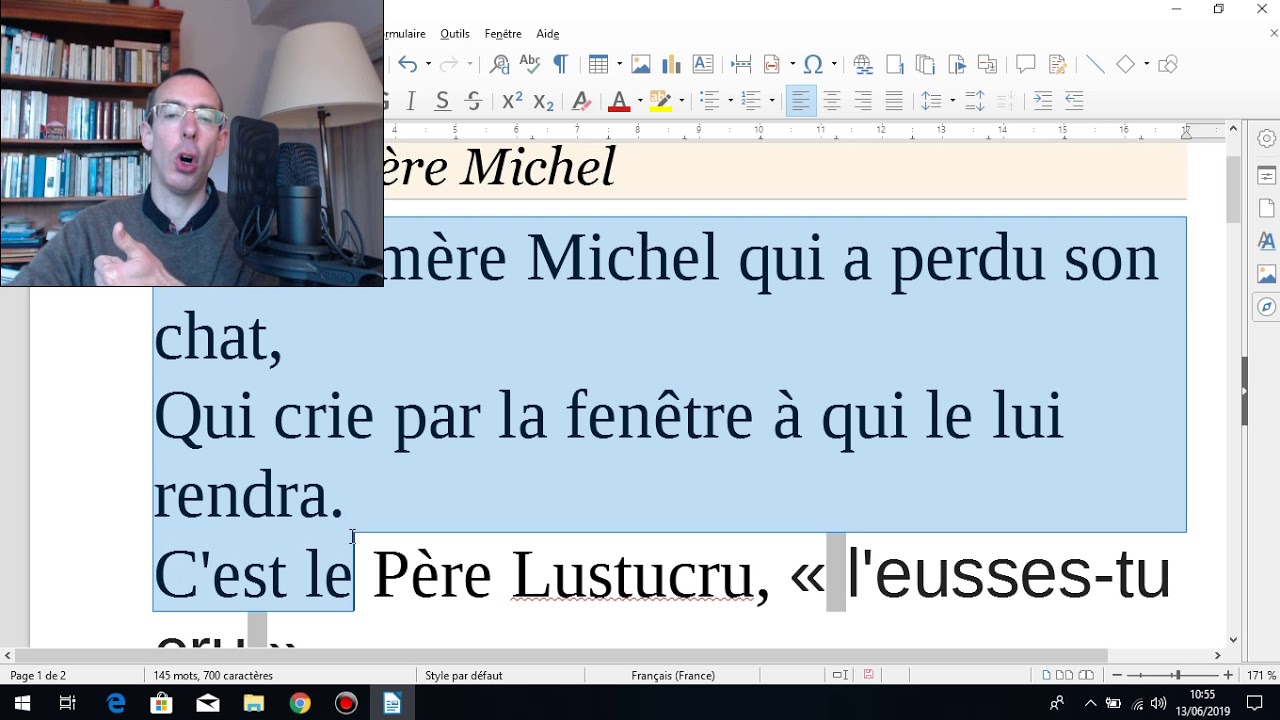Screen dimensions: 1280x720
Task: Increase paragraph spacing
Action: [975, 100]
